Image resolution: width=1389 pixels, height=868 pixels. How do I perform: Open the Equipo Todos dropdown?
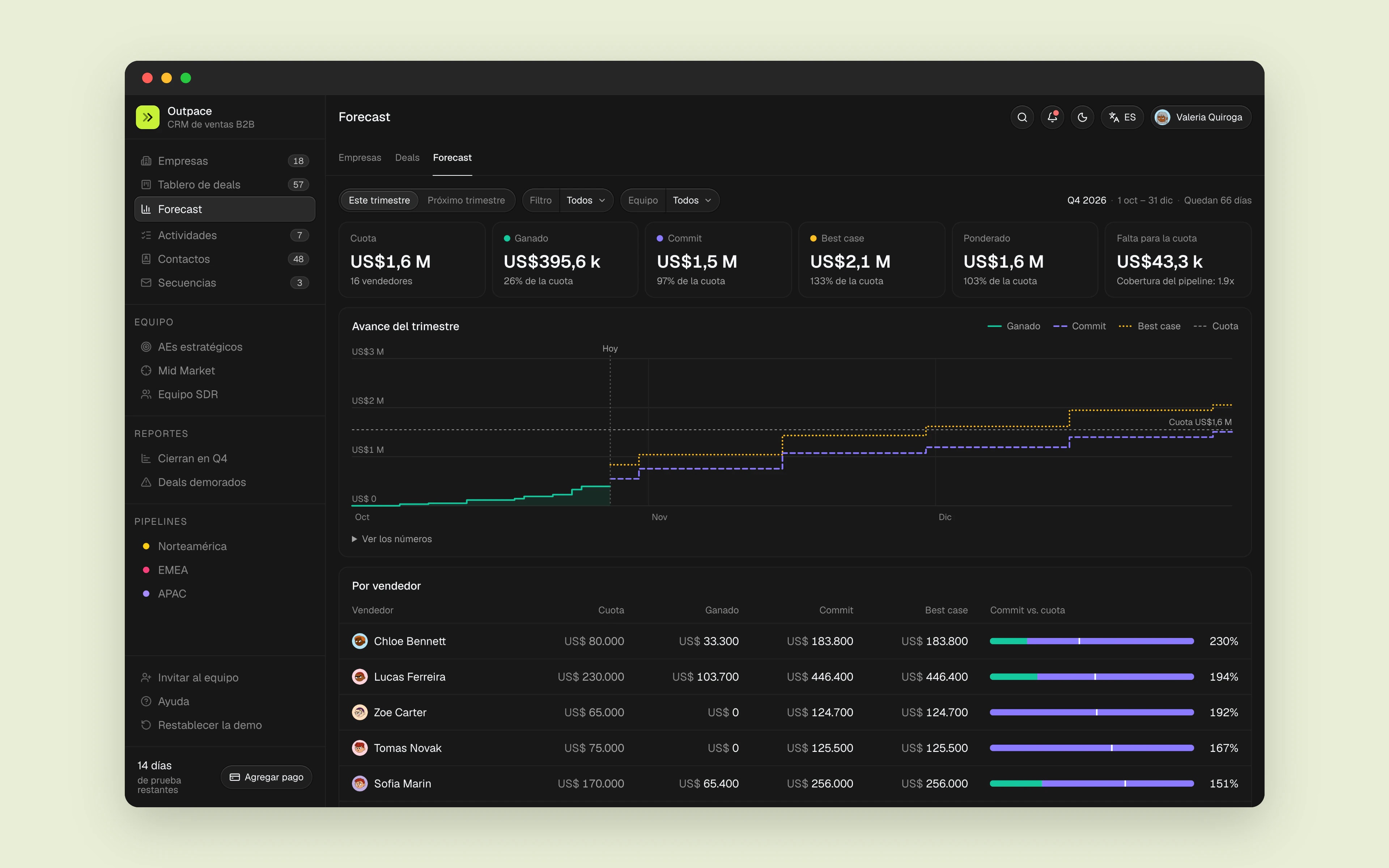pyautogui.click(x=692, y=200)
